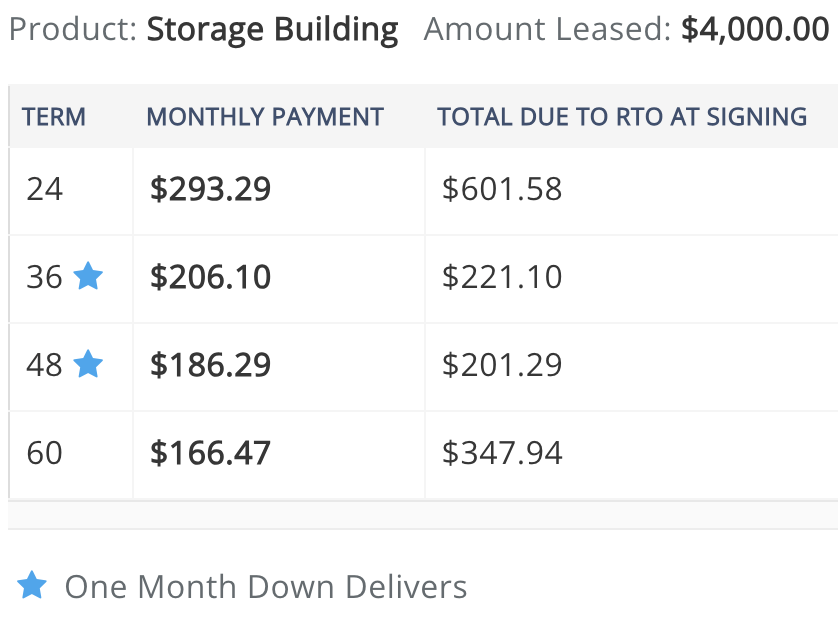
Task: Click the star next to One Month Down Delivers
Action: tap(32, 585)
